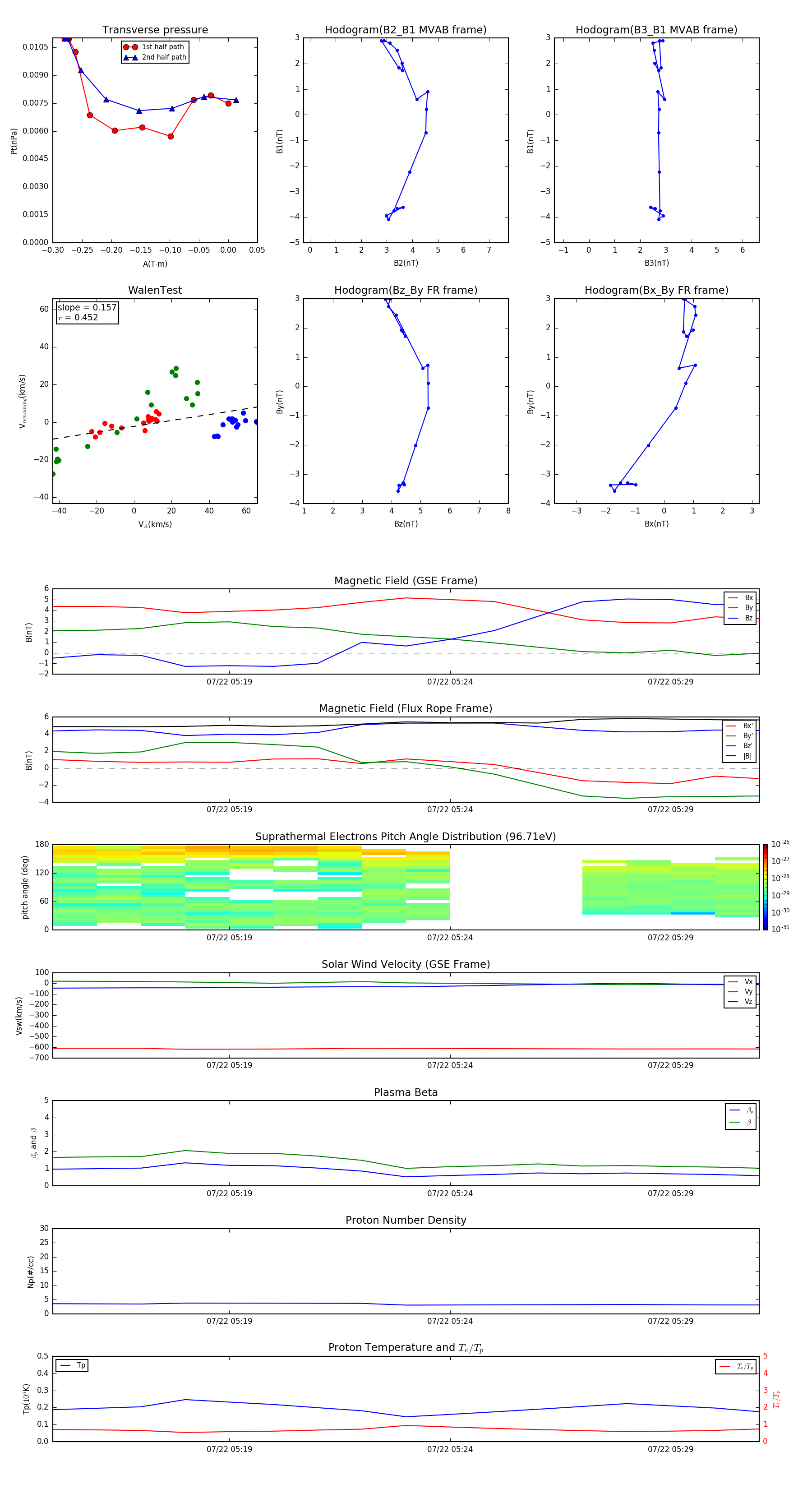Image resolution: width=812 pixels, height=1489 pixels.
Task: Click '07/22 05:19' tick under GSE magnetic field
Action: coord(230,681)
